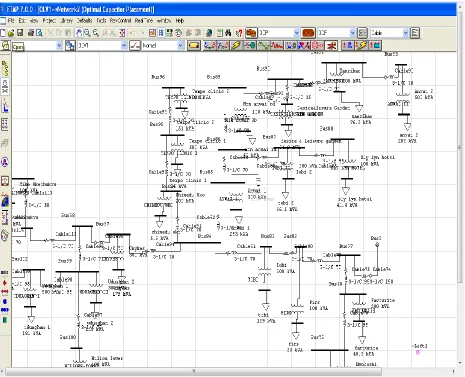Click the Bus96 label on the diagram
Screen dimensions: 465x377
(158, 77)
